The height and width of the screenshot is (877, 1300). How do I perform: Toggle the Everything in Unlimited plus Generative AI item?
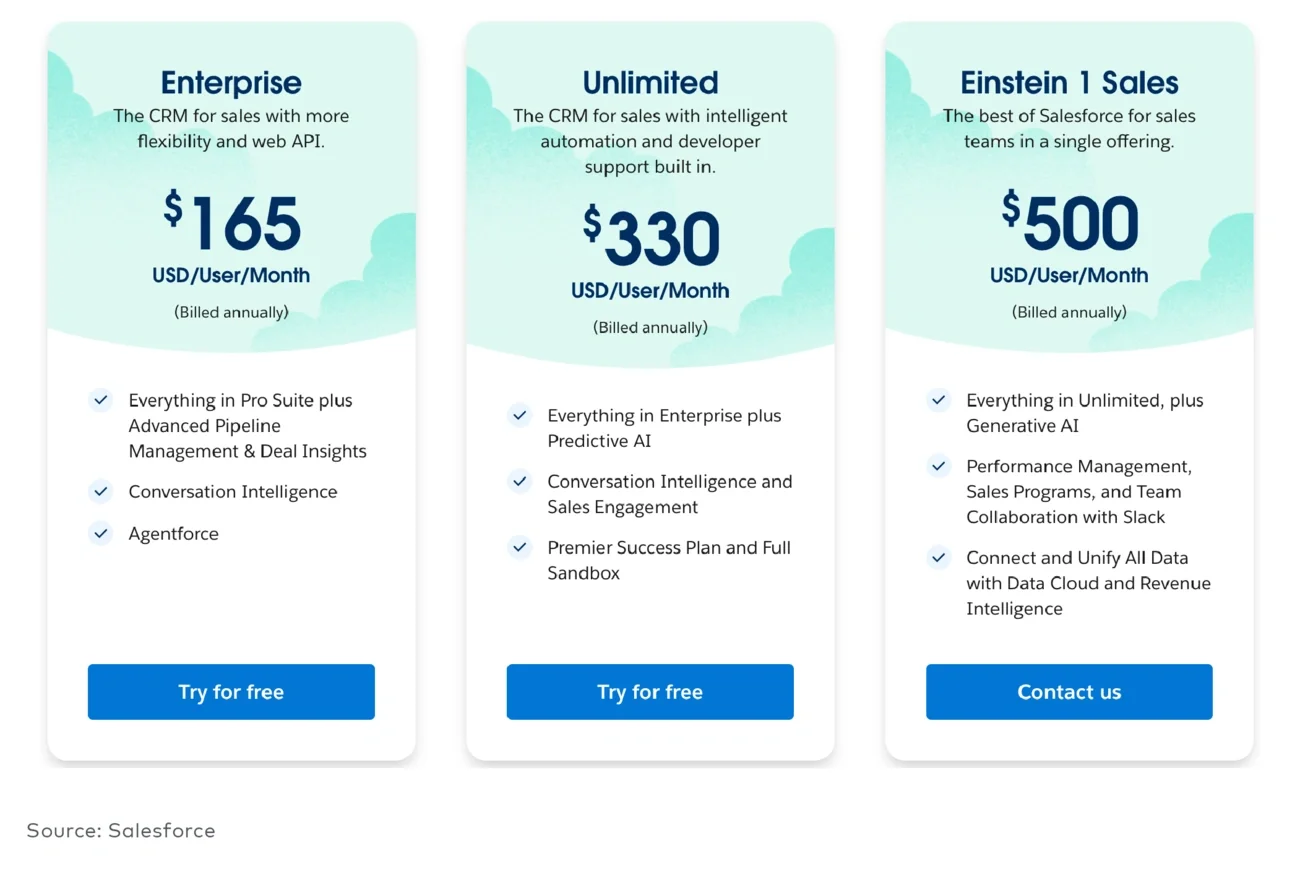click(1084, 413)
